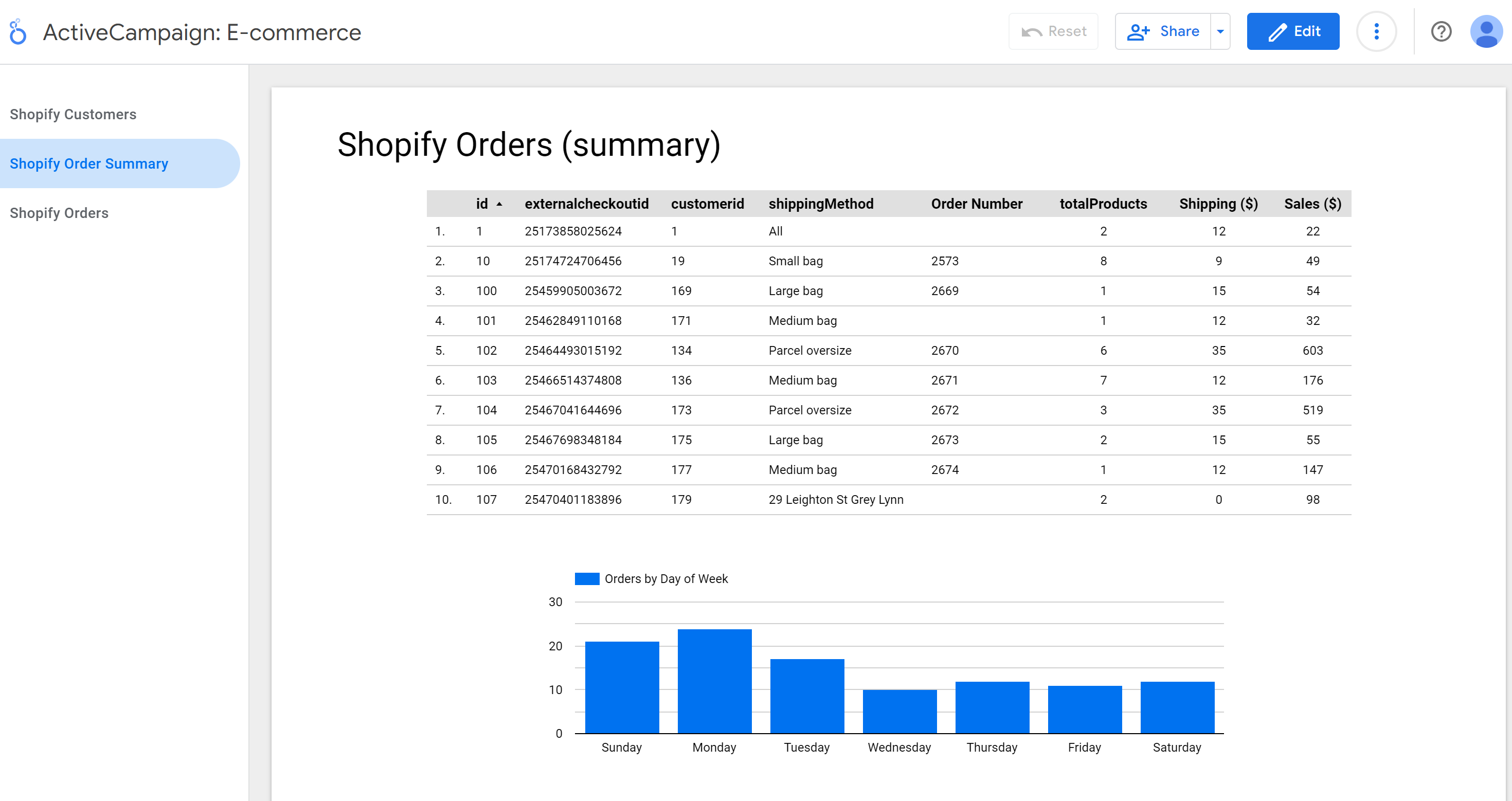Click checkout id 25470401183896
Screen dimensions: 1512x801
pos(573,500)
